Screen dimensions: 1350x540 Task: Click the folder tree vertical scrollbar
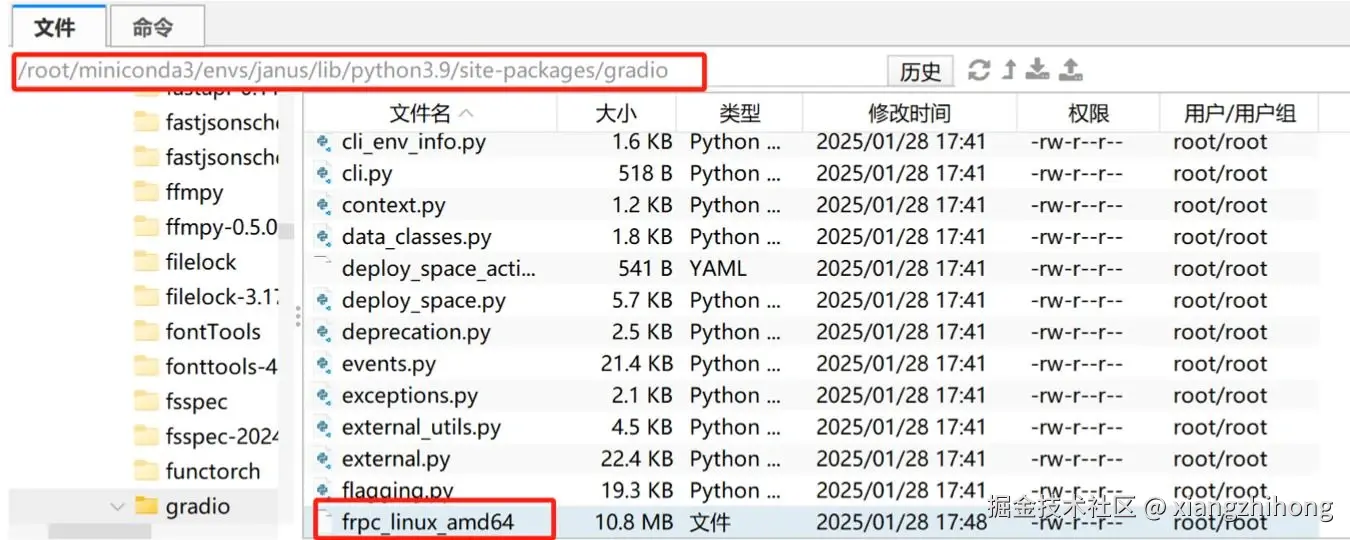[286, 230]
